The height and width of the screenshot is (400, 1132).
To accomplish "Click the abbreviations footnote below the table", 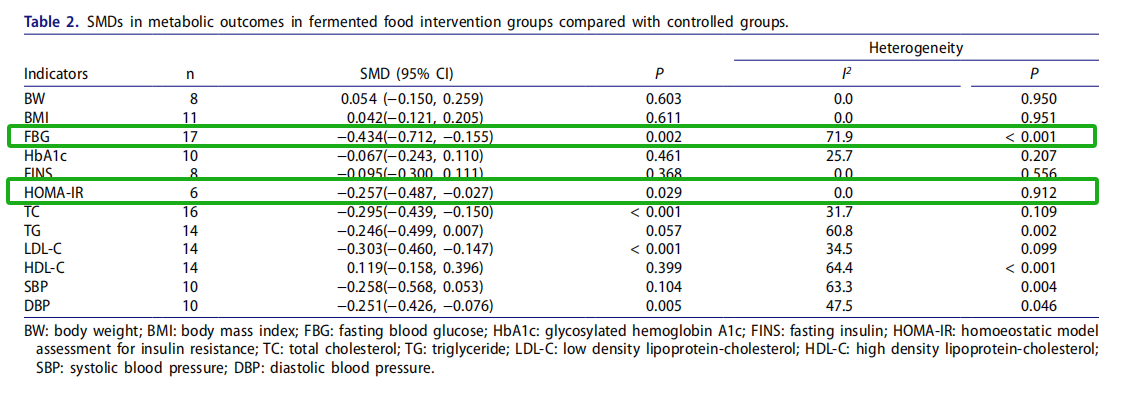I will (x=560, y=348).
